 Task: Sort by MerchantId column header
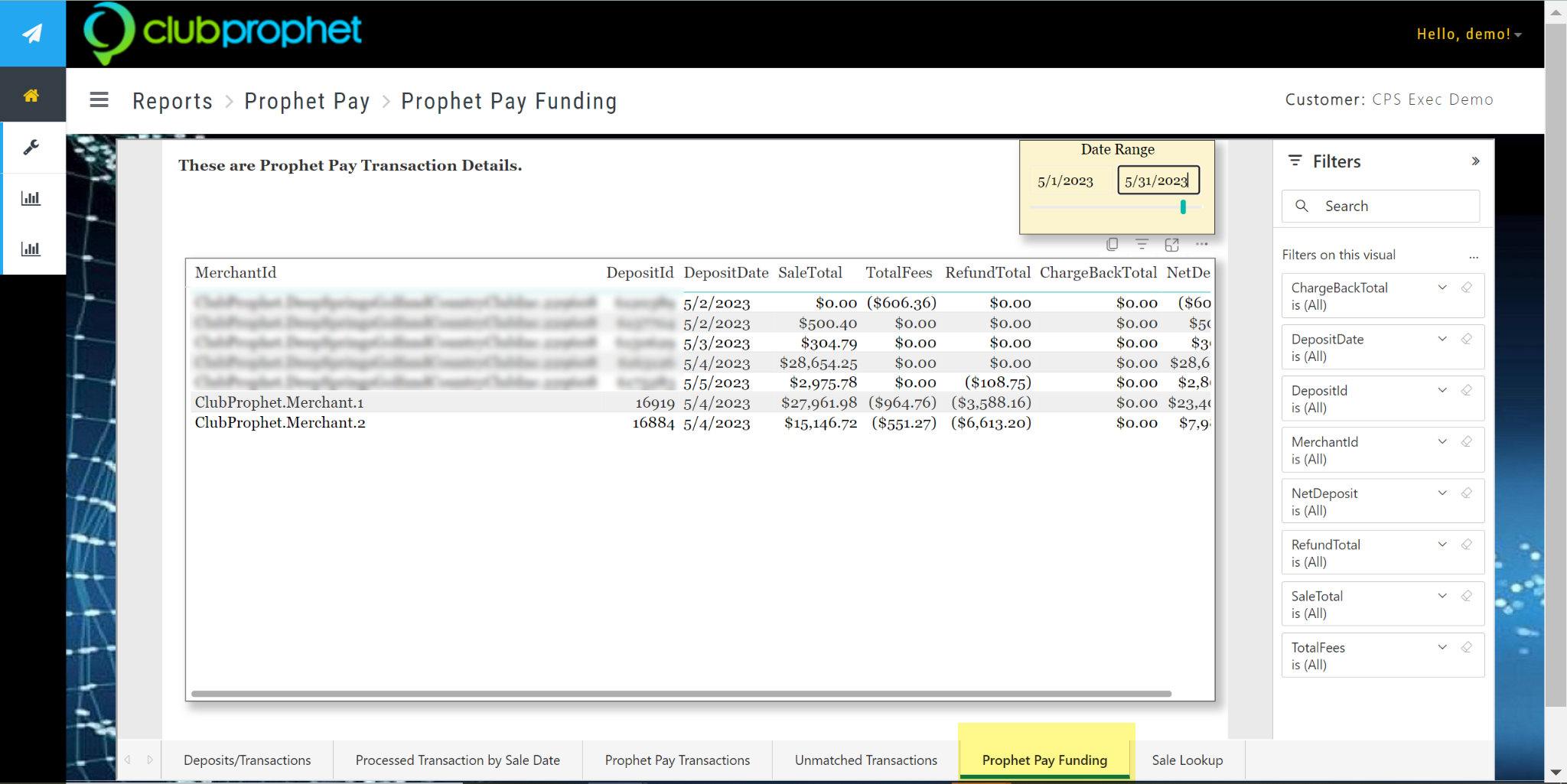[x=236, y=272]
